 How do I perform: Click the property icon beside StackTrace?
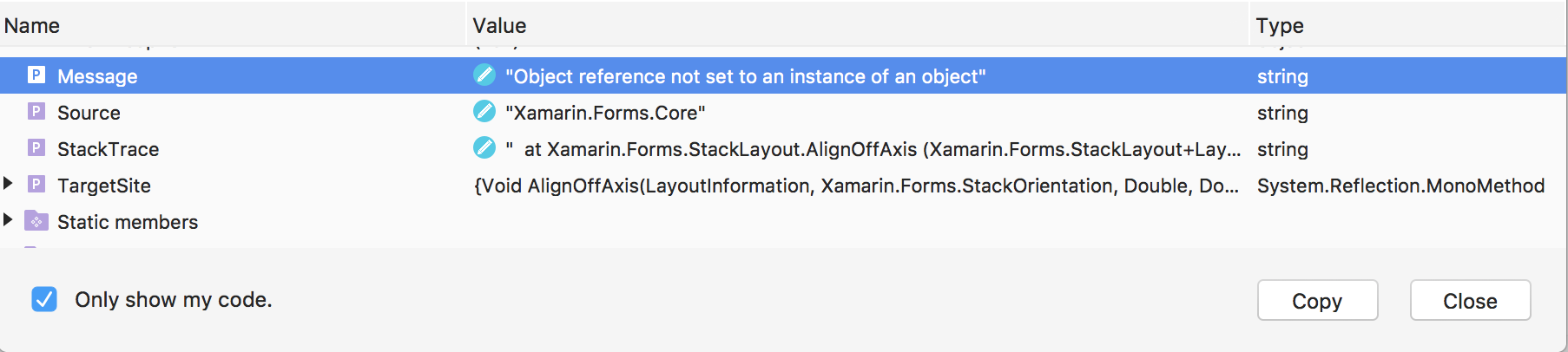point(36,148)
